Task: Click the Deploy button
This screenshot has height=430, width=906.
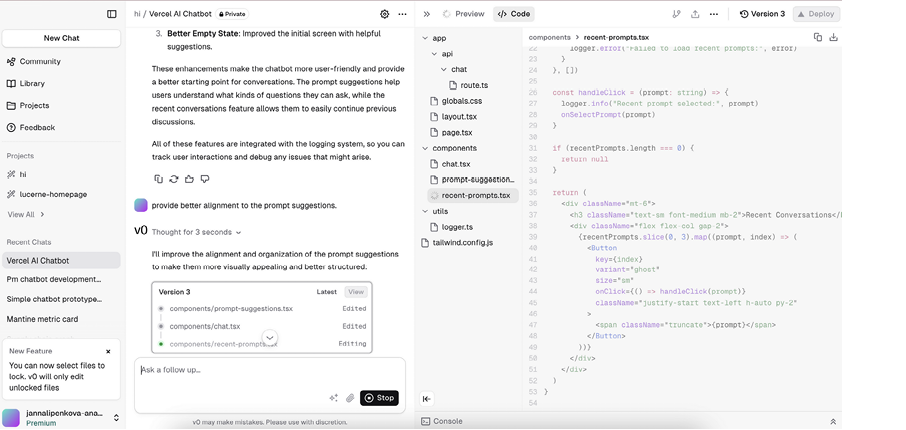Action: [x=816, y=14]
